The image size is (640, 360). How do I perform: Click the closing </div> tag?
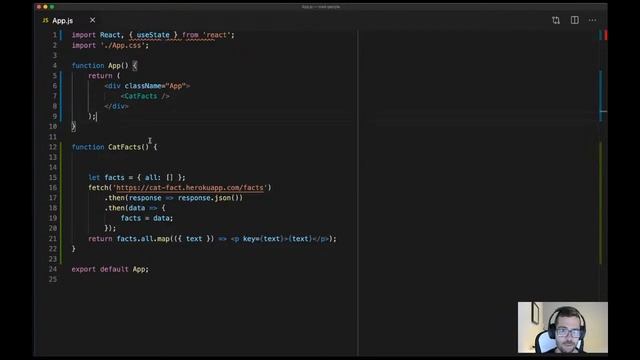point(116,107)
